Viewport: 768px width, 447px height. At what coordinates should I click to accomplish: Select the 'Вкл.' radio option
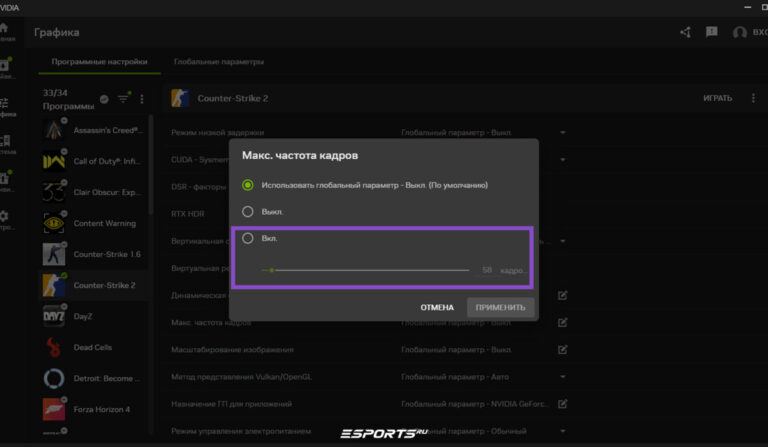pos(248,238)
